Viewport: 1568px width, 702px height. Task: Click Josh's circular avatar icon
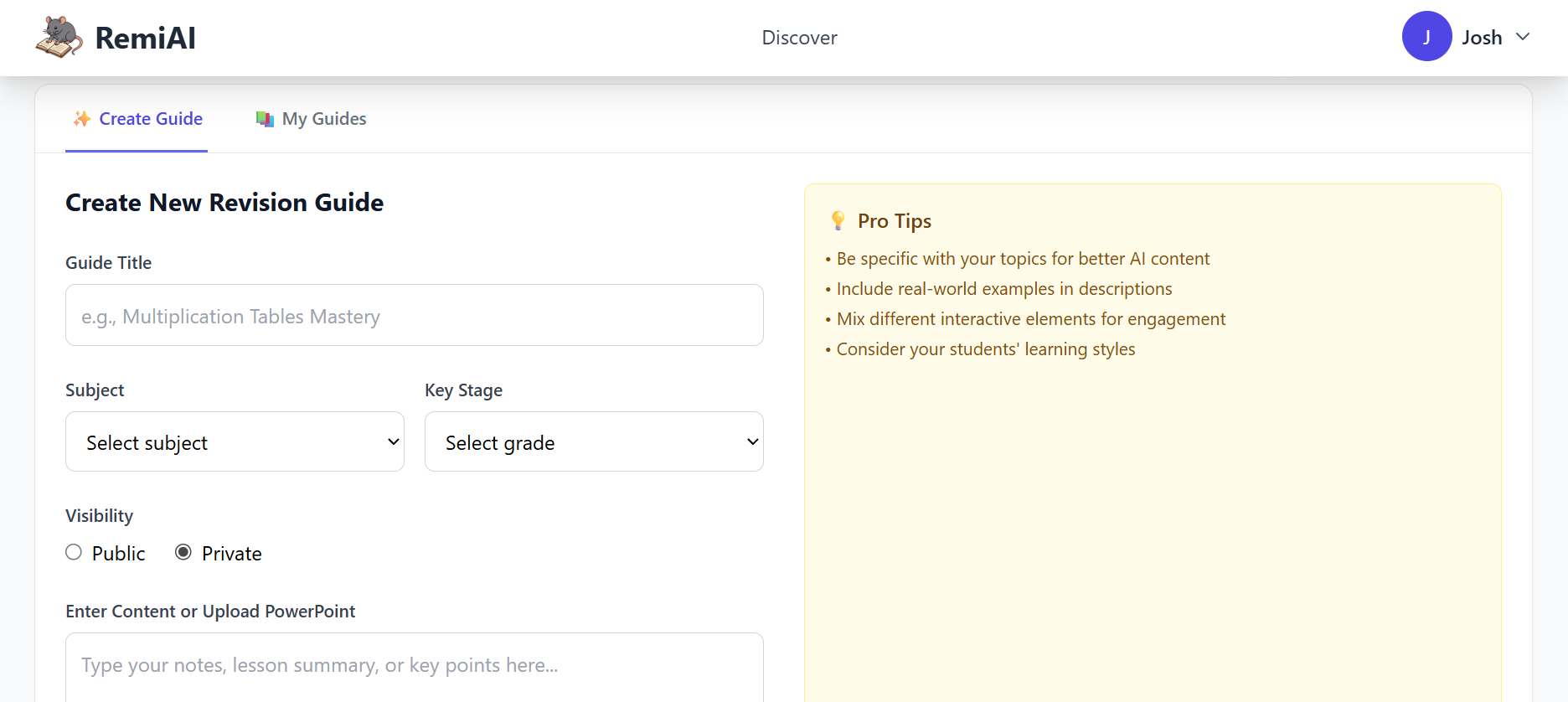click(x=1426, y=36)
